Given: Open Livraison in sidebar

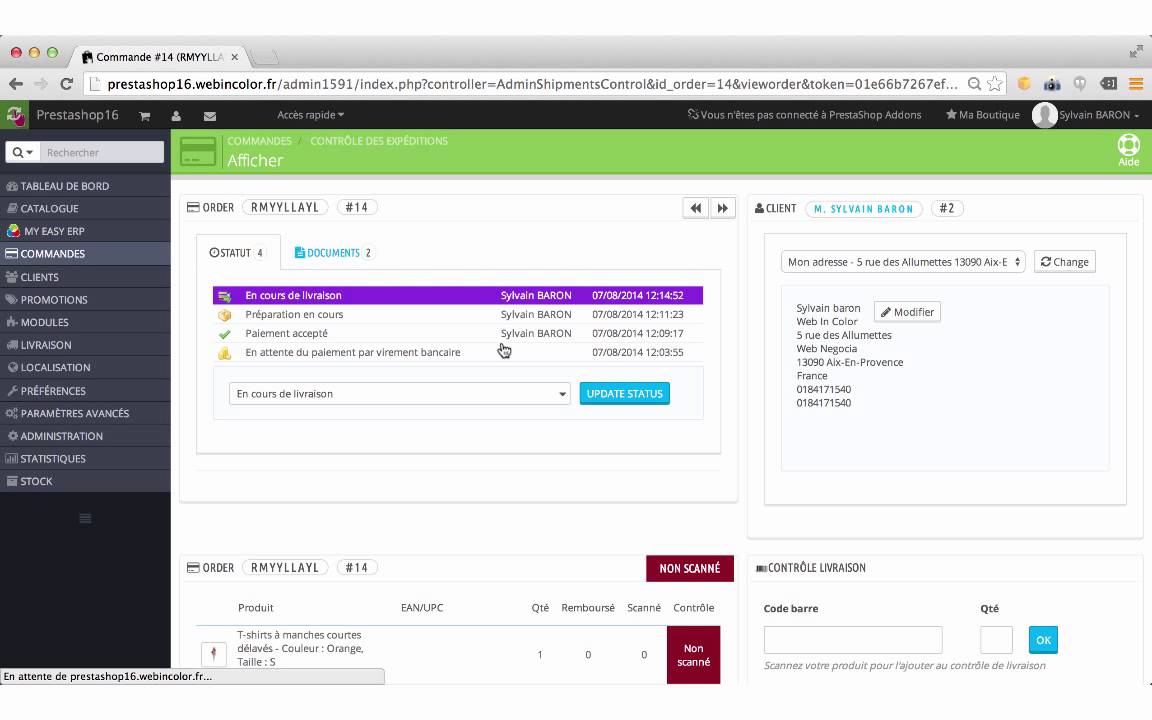Looking at the screenshot, I should point(85,345).
